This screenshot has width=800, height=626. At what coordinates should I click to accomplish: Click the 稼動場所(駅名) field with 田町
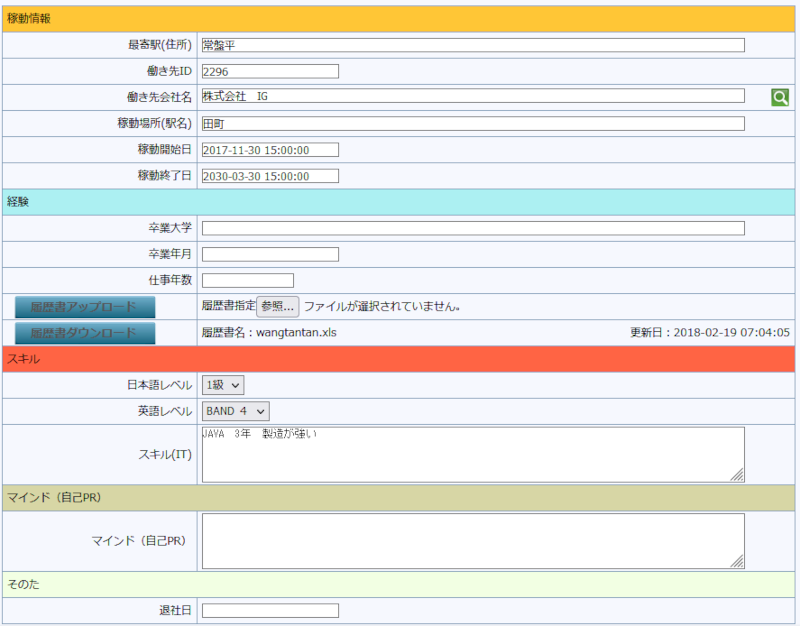point(473,124)
